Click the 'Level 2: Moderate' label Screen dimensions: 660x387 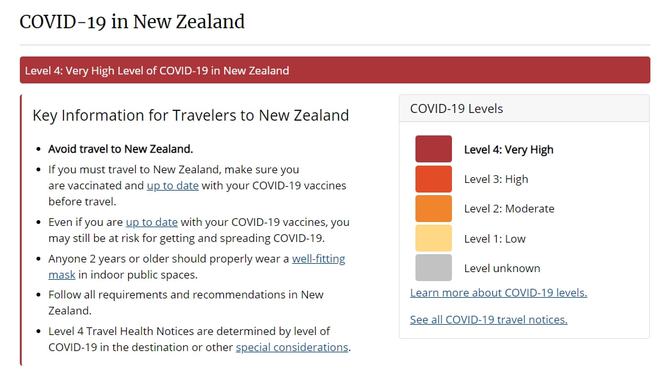(x=509, y=208)
